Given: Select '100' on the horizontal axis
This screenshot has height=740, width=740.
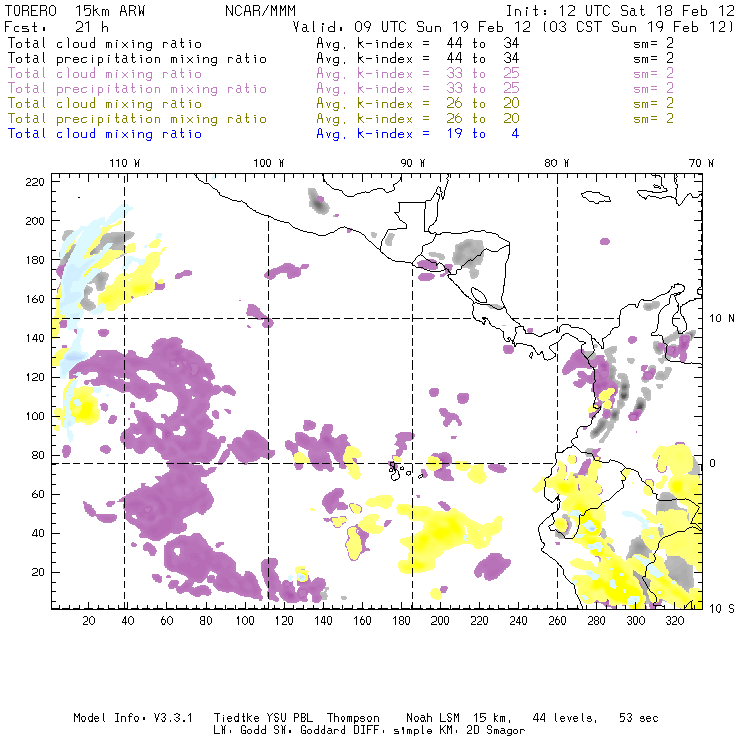Looking at the screenshot, I should (x=245, y=621).
